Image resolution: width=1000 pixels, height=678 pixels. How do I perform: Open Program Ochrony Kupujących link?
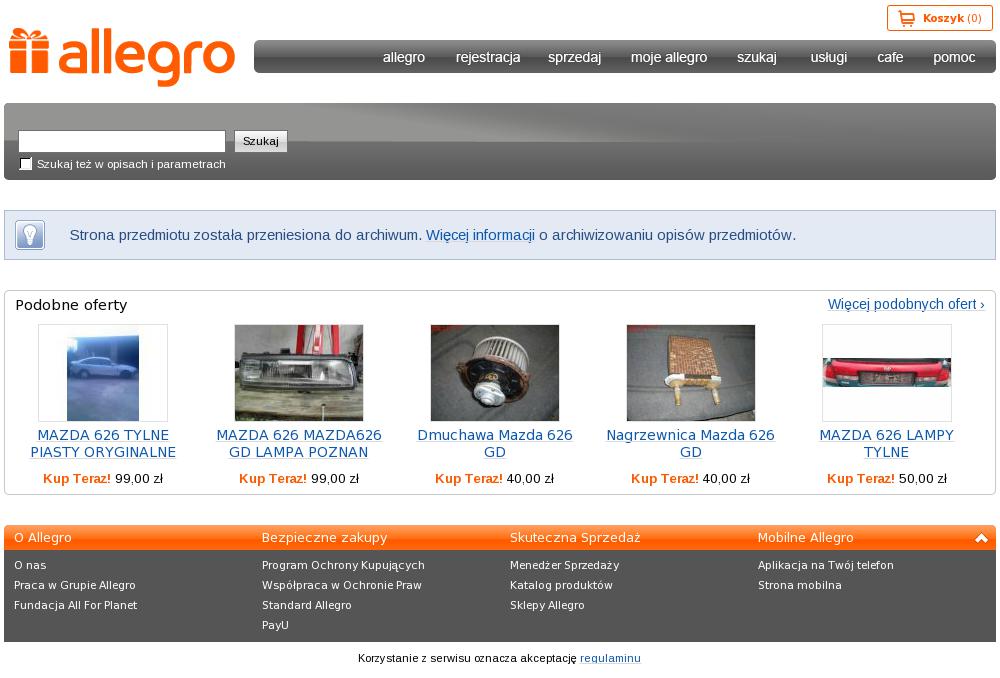(x=343, y=565)
